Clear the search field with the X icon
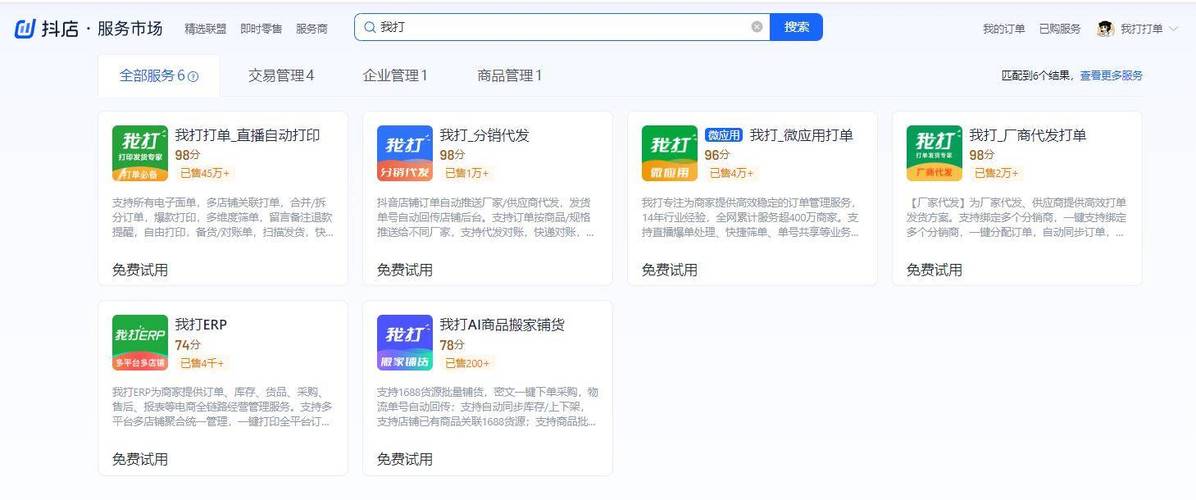The height and width of the screenshot is (500, 1196). [x=757, y=27]
